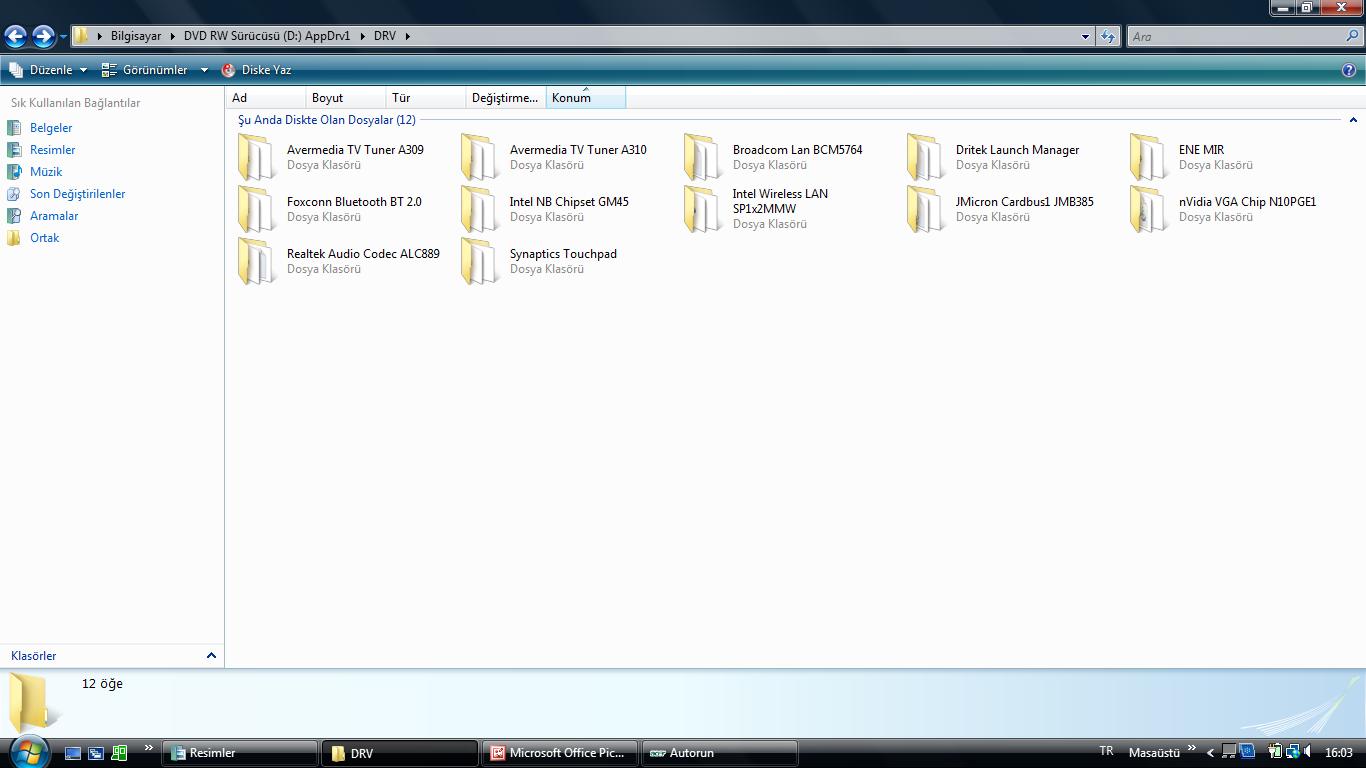Open Son Değiştirilenler link
This screenshot has height=768, width=1366.
pyautogui.click(x=77, y=194)
